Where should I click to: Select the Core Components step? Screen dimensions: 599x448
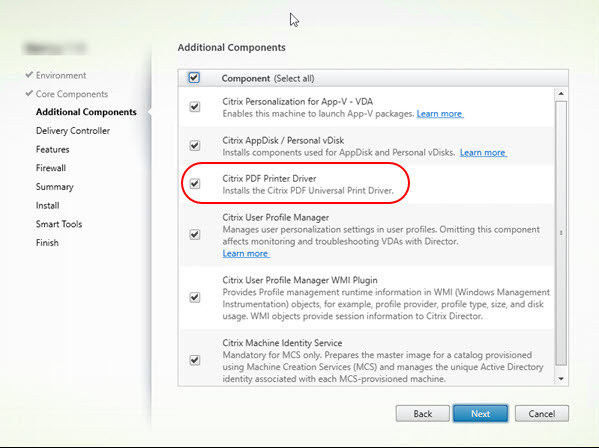pyautogui.click(x=72, y=94)
